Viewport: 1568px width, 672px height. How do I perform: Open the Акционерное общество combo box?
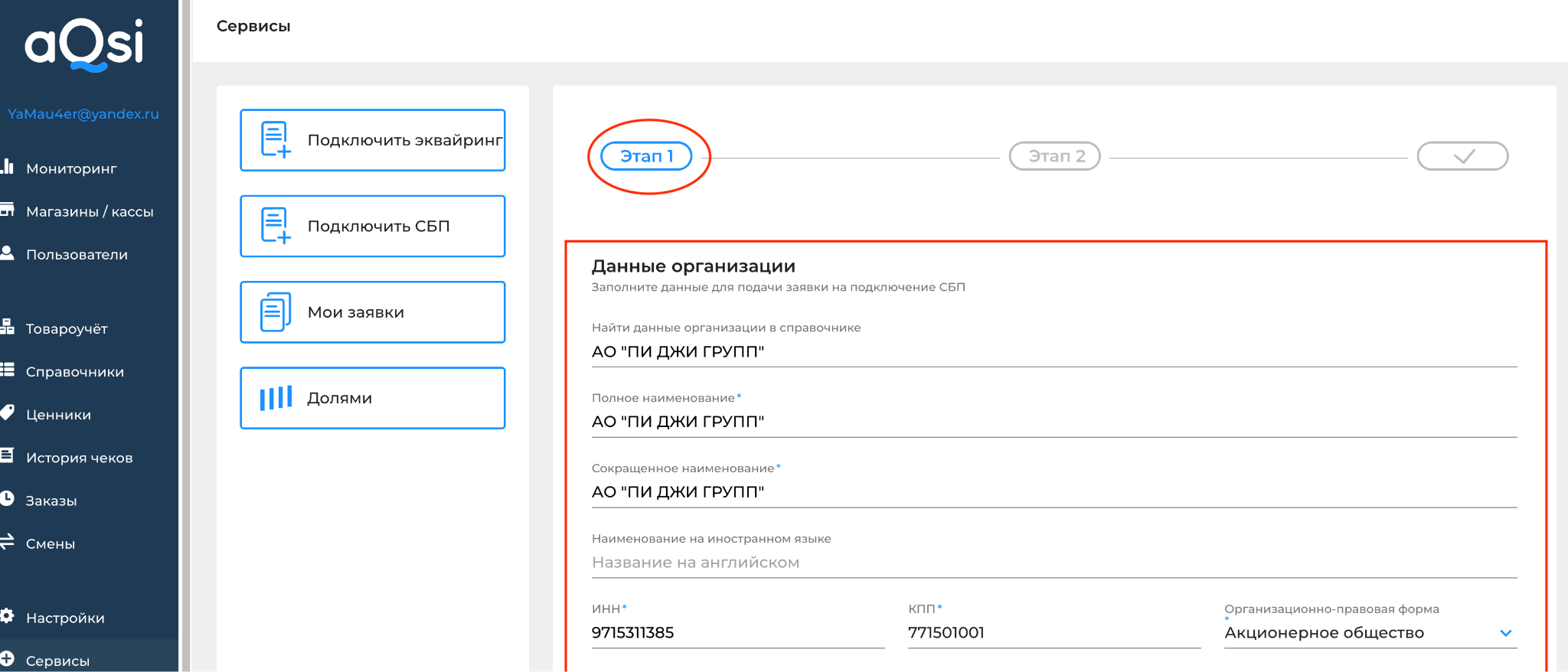point(1370,633)
